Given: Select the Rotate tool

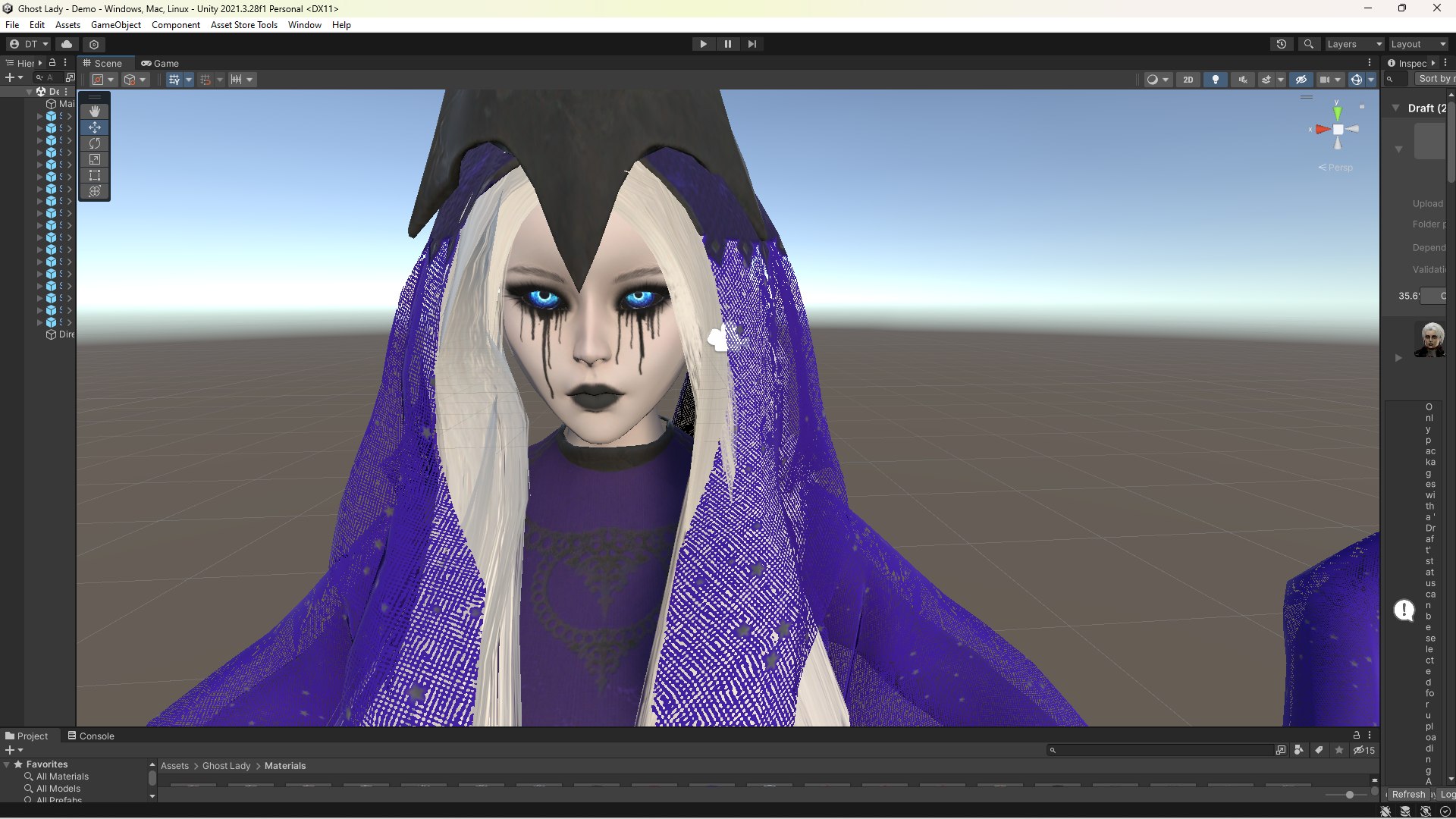Looking at the screenshot, I should (95, 143).
